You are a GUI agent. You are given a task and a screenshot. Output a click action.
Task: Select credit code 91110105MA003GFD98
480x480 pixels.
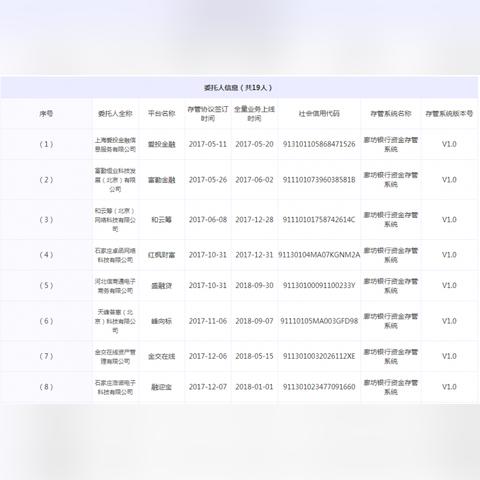coord(319,321)
